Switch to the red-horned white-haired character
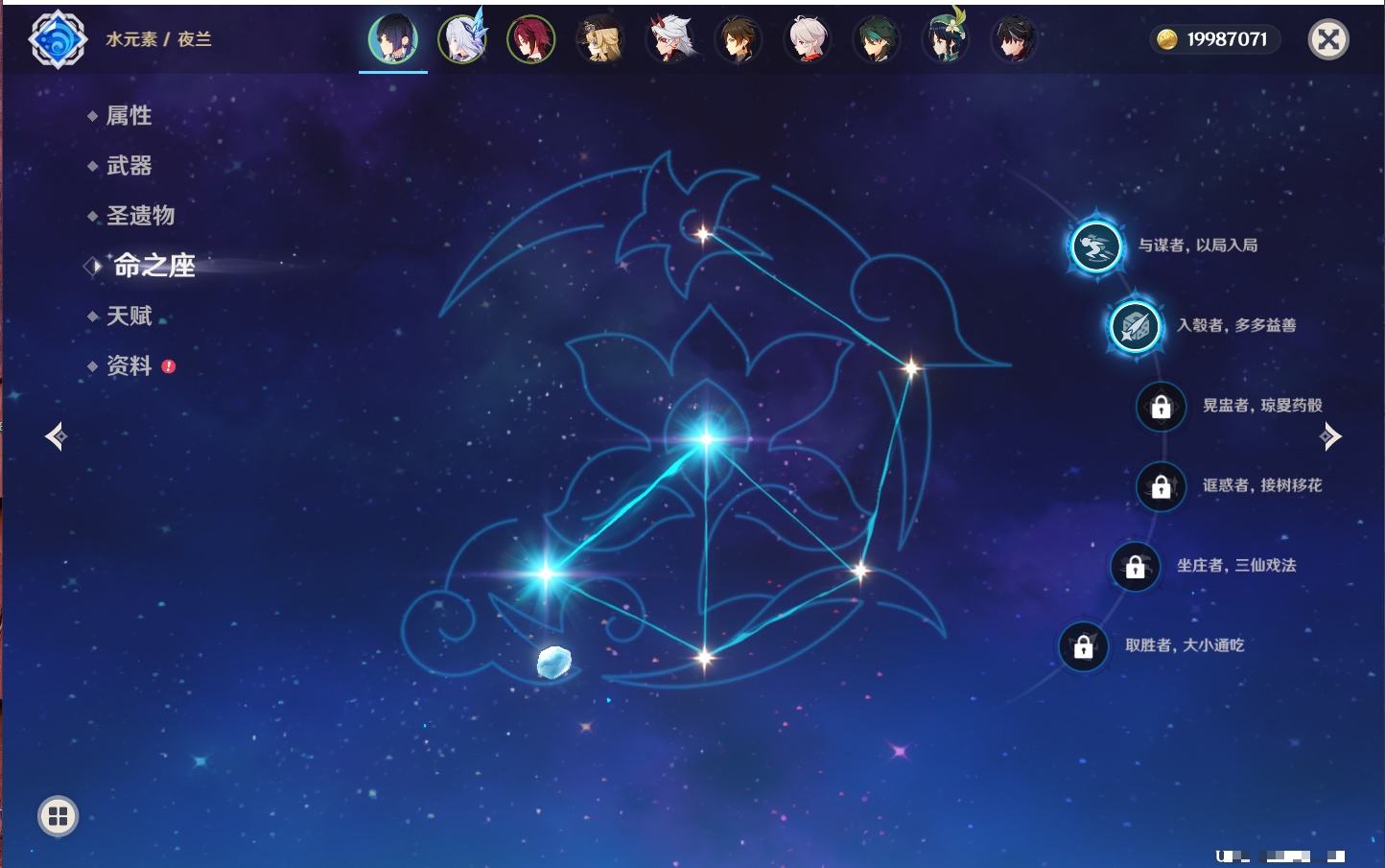 (669, 39)
